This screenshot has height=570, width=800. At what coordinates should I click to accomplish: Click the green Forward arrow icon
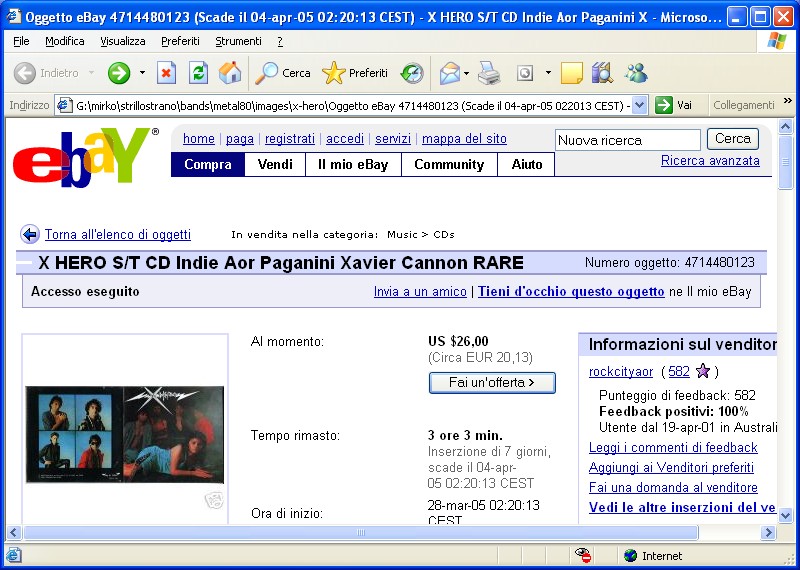119,73
